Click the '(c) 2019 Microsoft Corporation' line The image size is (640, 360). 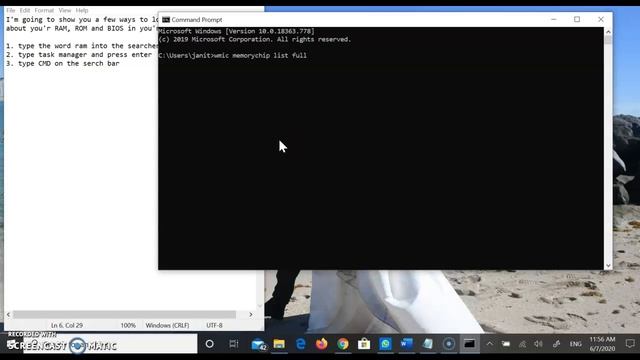click(255, 40)
